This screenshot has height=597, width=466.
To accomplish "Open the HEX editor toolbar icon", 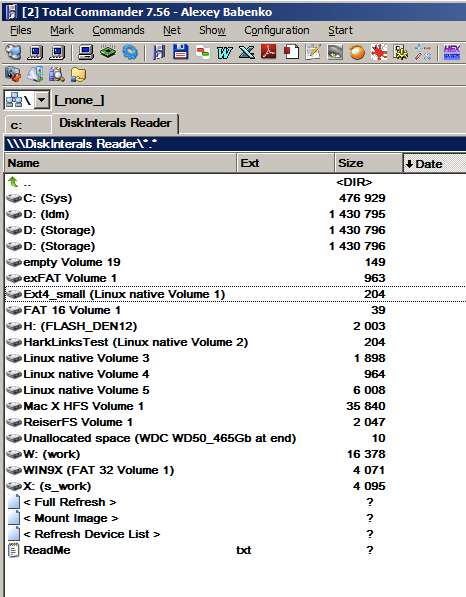I will (x=452, y=52).
